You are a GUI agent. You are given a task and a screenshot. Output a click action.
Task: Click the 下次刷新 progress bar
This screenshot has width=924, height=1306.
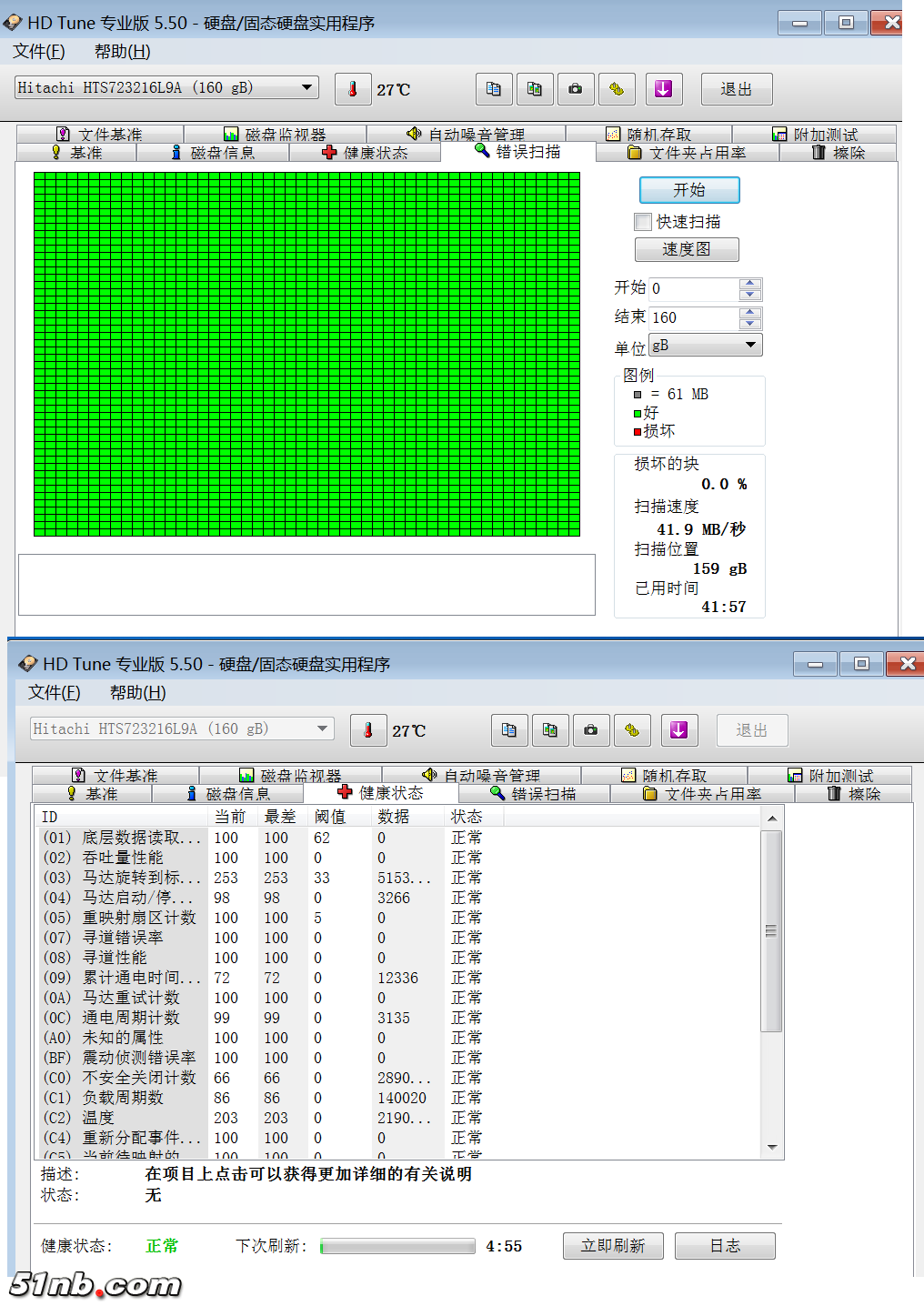coord(397,1246)
